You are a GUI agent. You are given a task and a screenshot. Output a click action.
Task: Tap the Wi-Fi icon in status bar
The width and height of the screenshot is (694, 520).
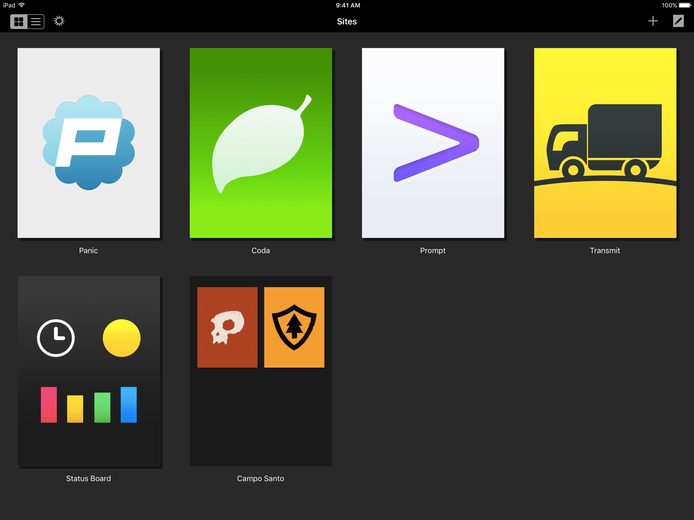[x=21, y=5]
